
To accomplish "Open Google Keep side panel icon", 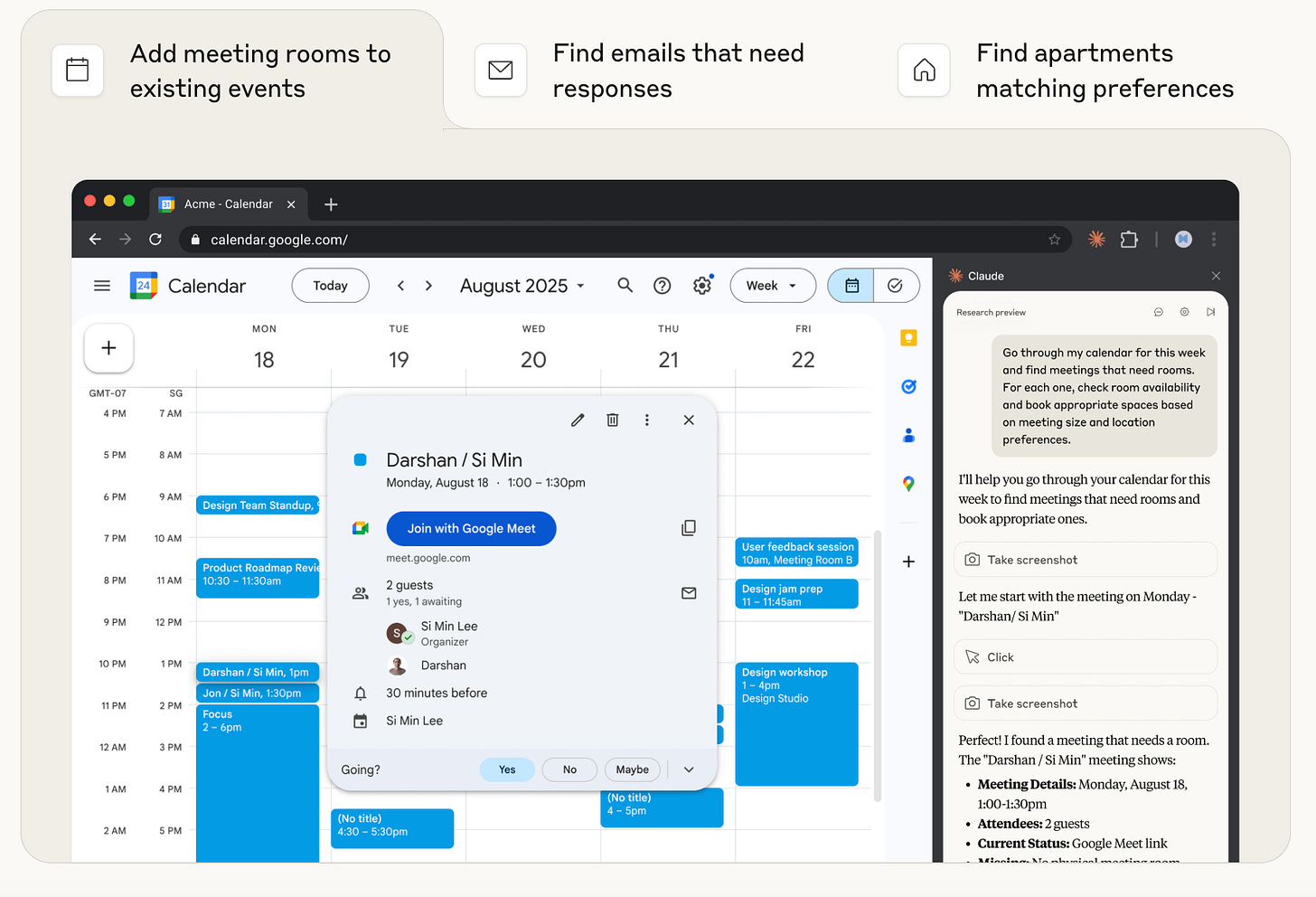I will pos(909,338).
